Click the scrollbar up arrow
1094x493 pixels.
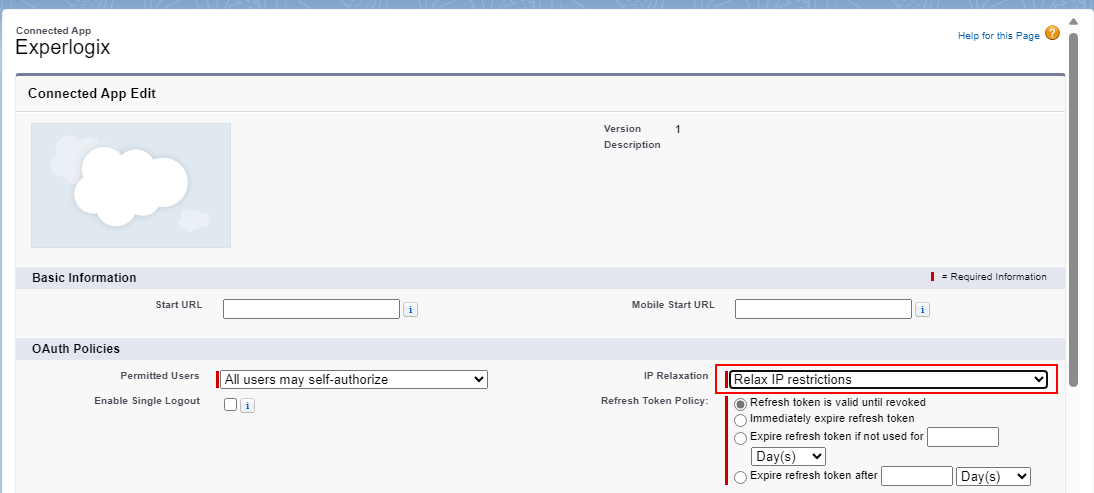pyautogui.click(x=1073, y=22)
